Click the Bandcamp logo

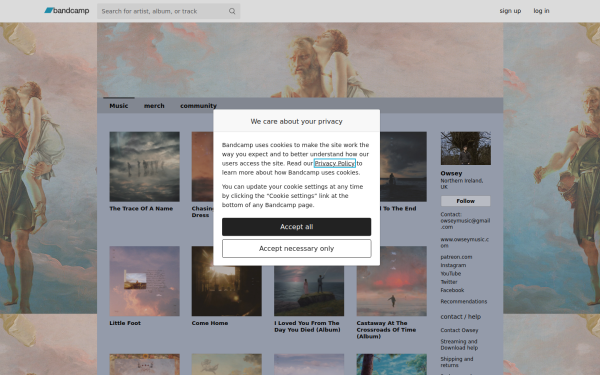(x=67, y=11)
